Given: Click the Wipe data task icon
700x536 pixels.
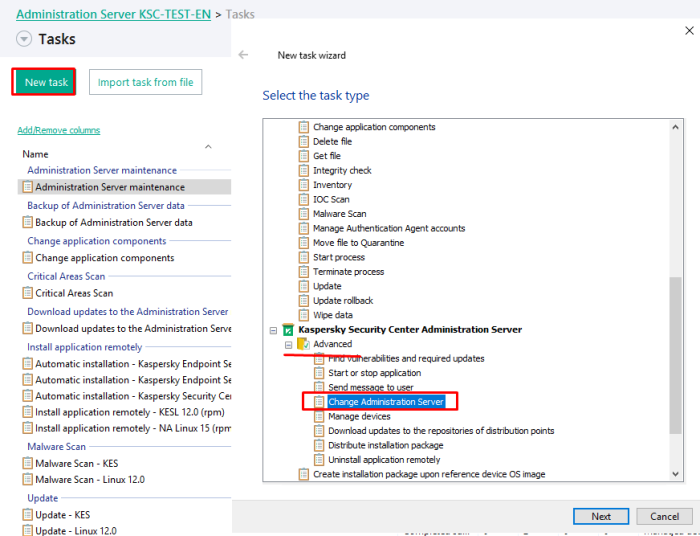Looking at the screenshot, I should pyautogui.click(x=304, y=315).
